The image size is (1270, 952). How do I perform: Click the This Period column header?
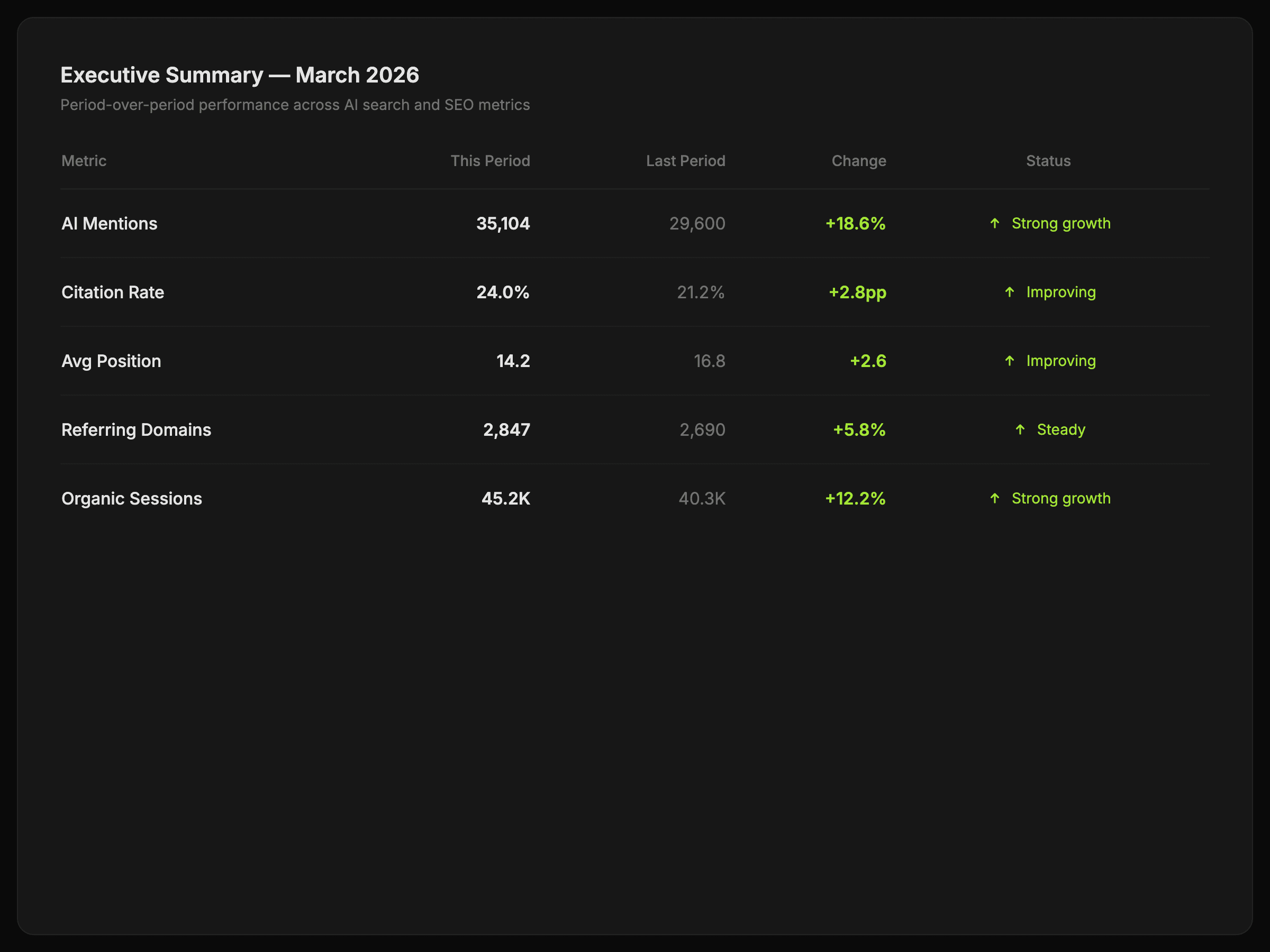489,161
